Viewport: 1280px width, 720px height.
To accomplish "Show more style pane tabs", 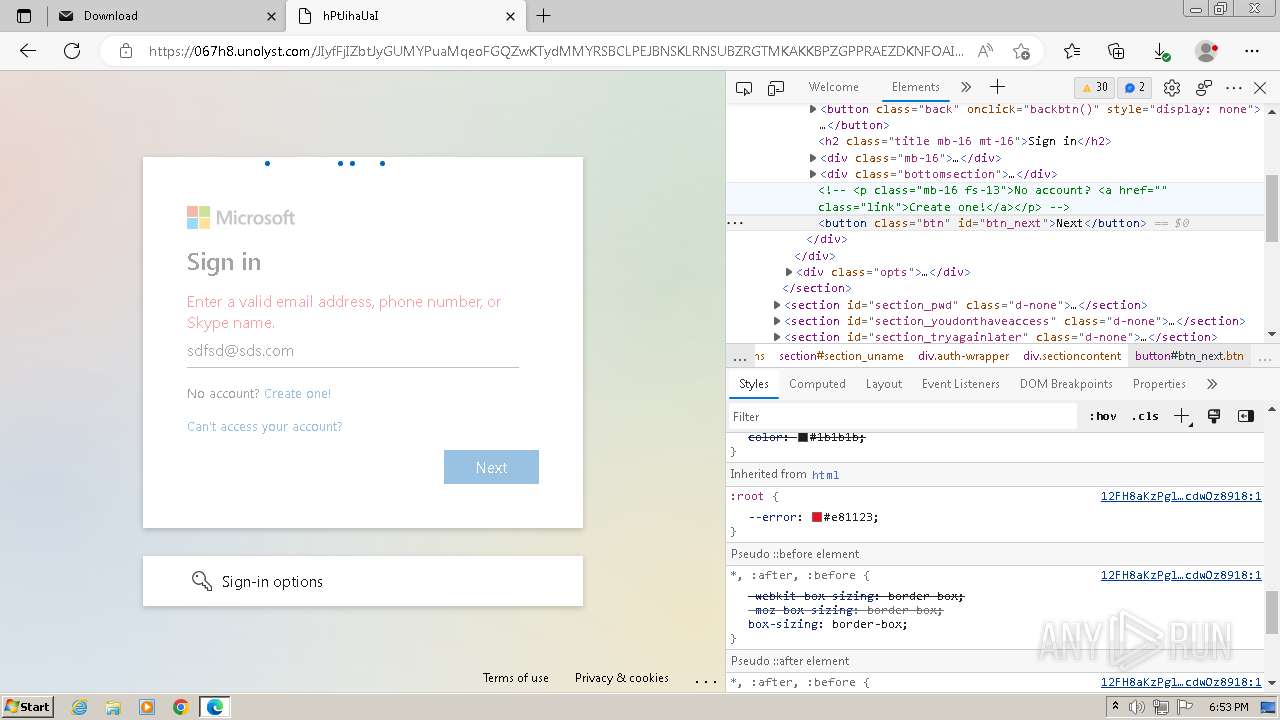I will pyautogui.click(x=1212, y=384).
